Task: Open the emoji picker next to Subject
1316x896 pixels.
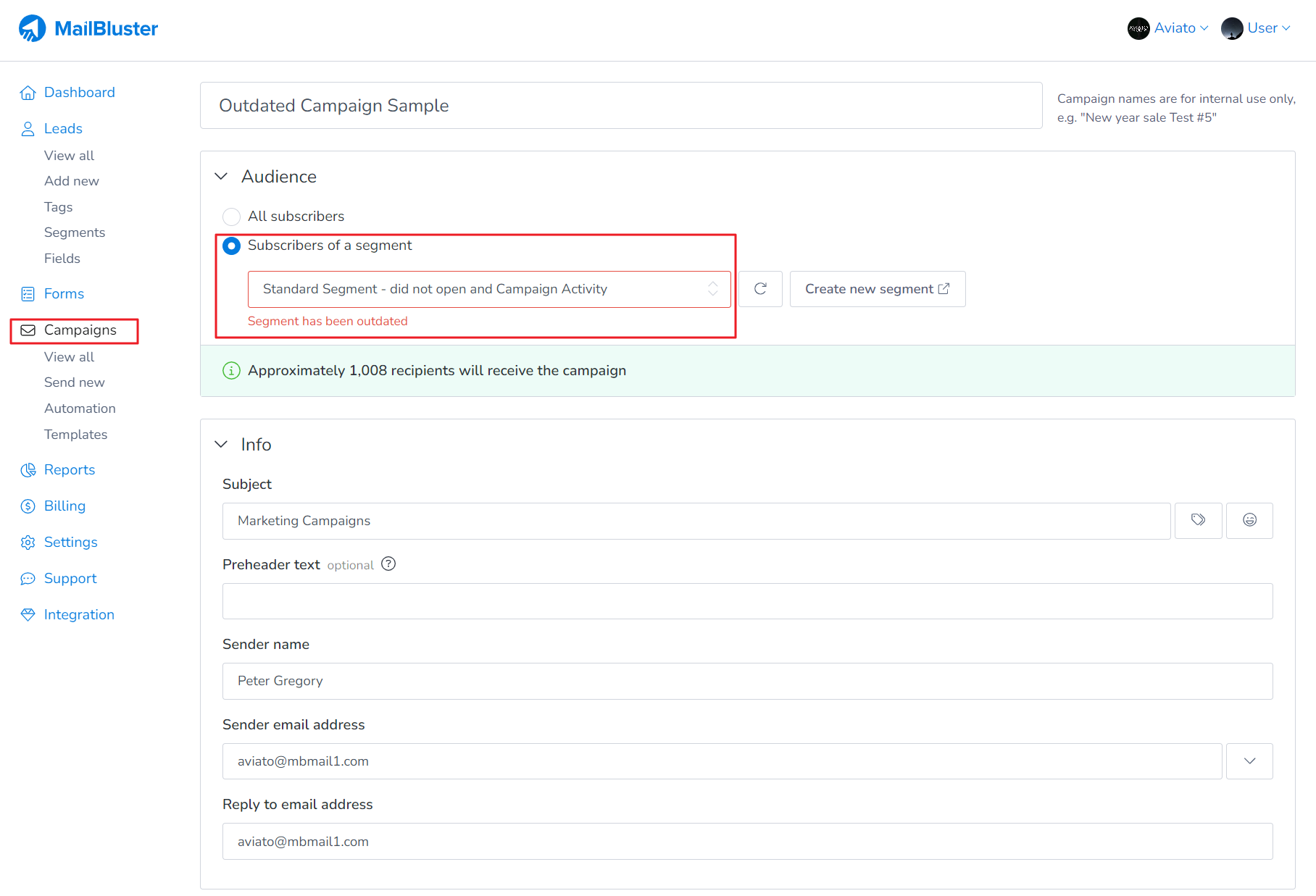Action: (1249, 520)
